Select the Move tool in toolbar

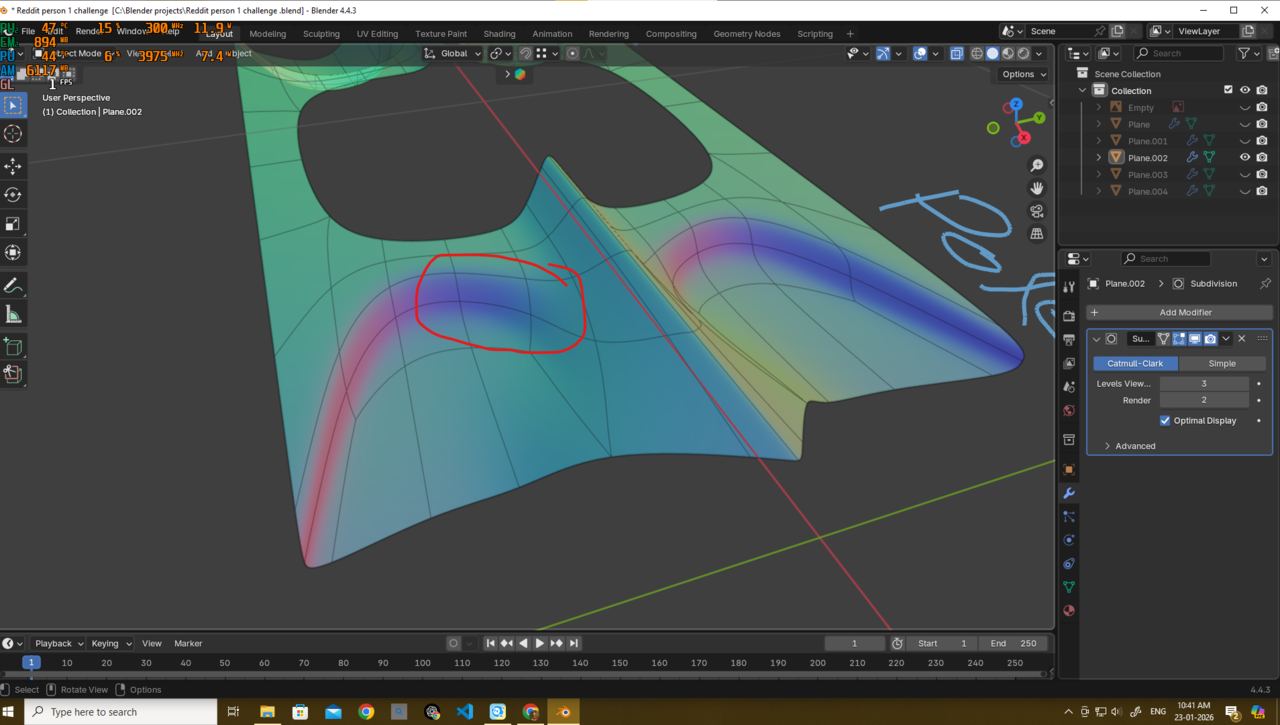pyautogui.click(x=13, y=166)
